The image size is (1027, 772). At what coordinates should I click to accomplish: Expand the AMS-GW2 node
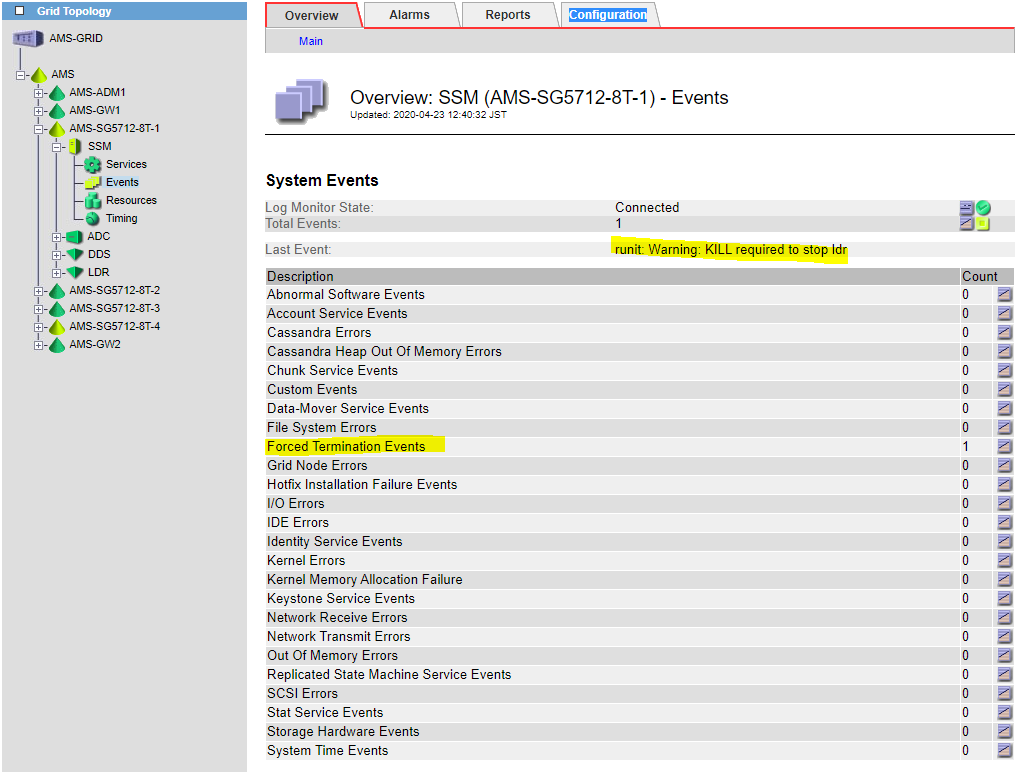coord(39,345)
